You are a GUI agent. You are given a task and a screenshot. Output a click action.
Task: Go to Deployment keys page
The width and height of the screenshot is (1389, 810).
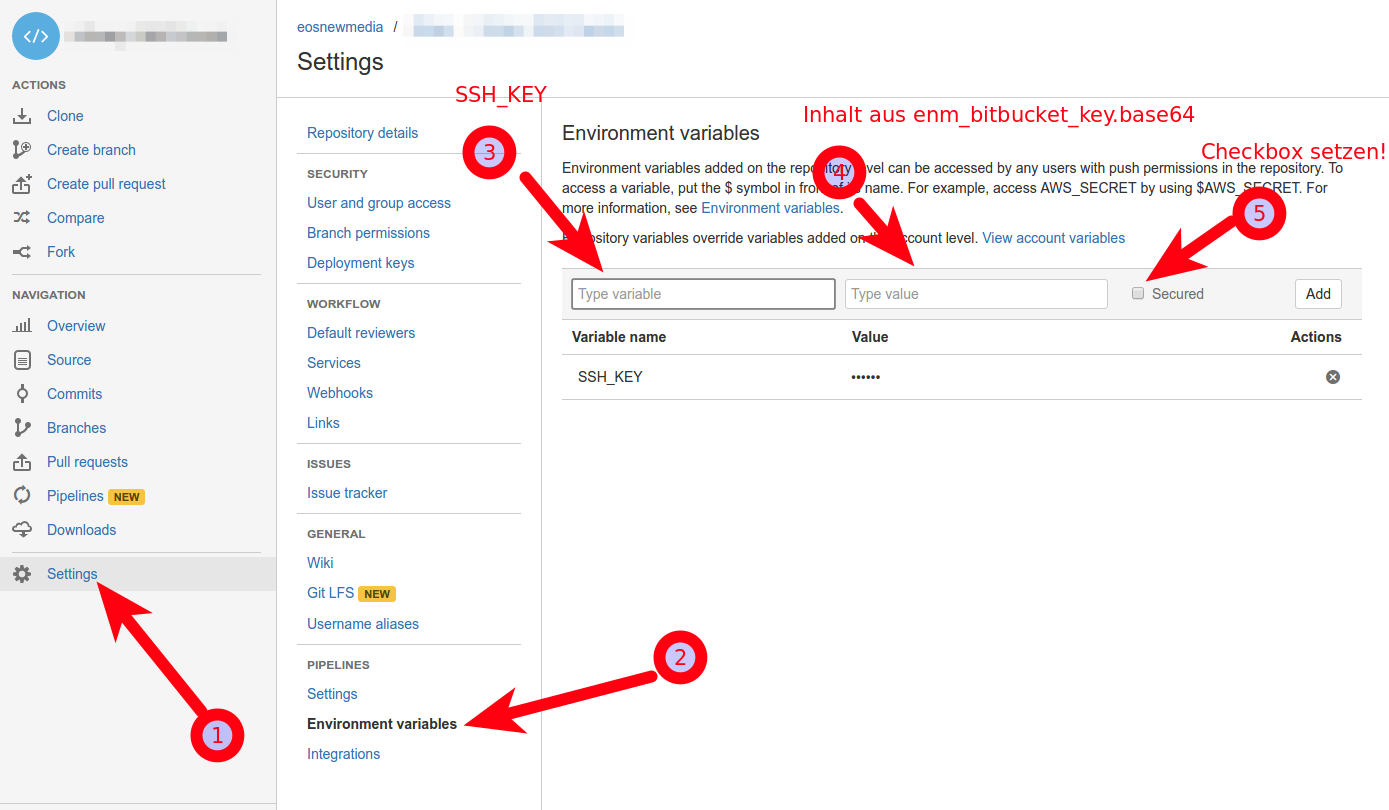pyautogui.click(x=360, y=263)
